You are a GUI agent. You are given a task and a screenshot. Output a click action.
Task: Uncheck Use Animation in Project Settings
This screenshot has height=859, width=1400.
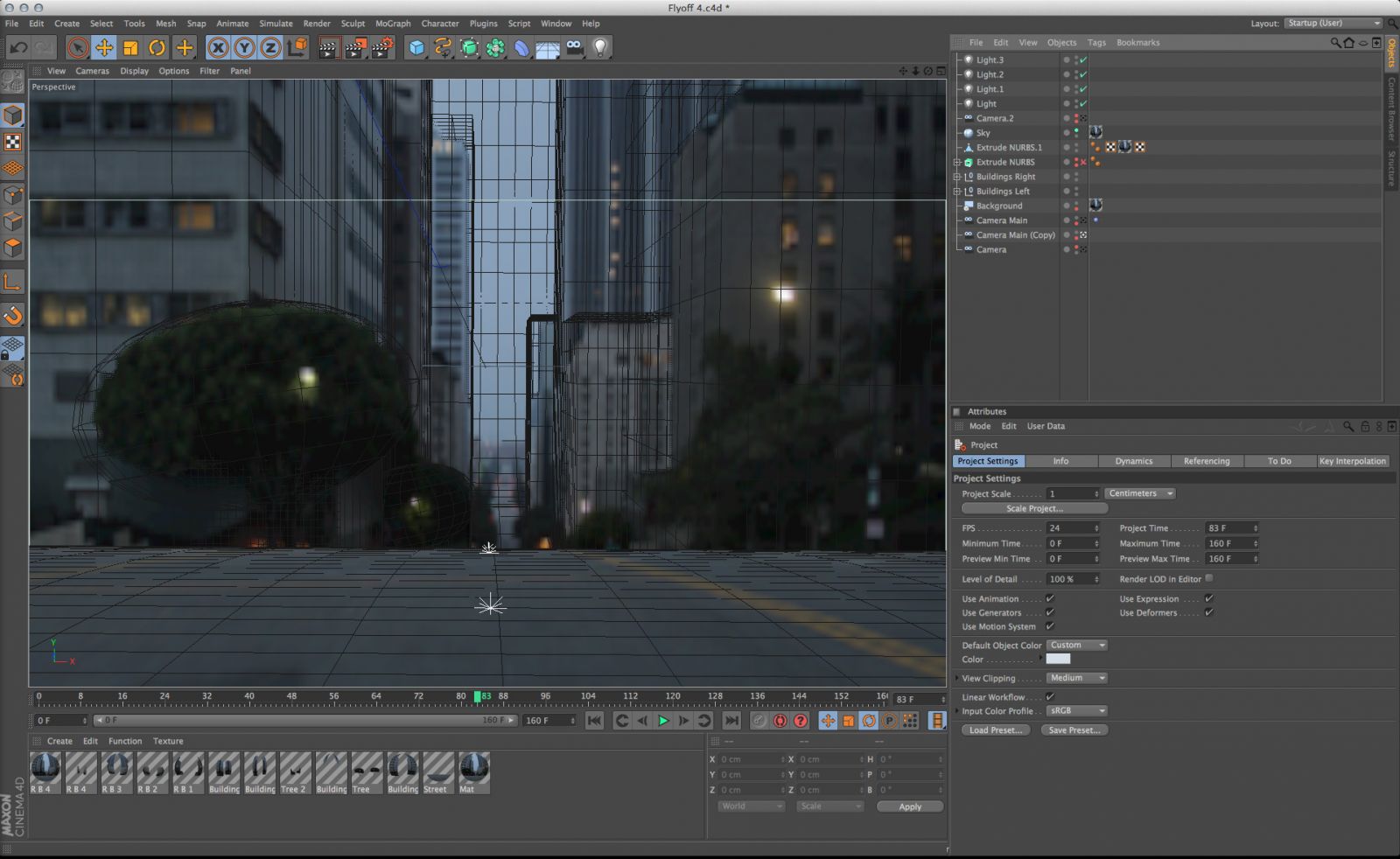[1050, 598]
